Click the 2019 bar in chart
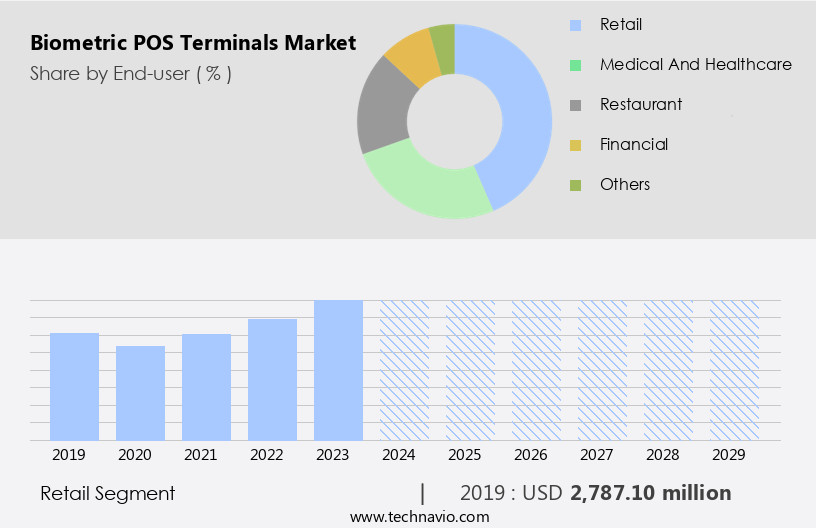This screenshot has width=816, height=528. [x=75, y=386]
